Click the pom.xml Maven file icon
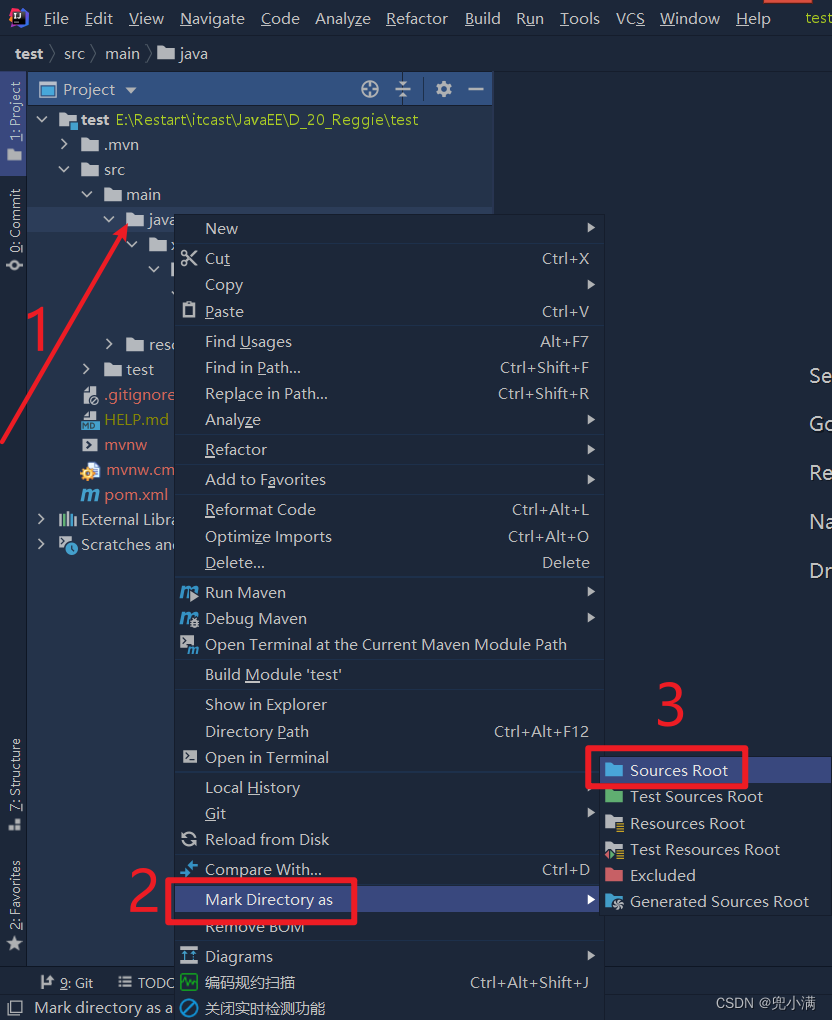Viewport: 832px width, 1020px height. pos(90,494)
